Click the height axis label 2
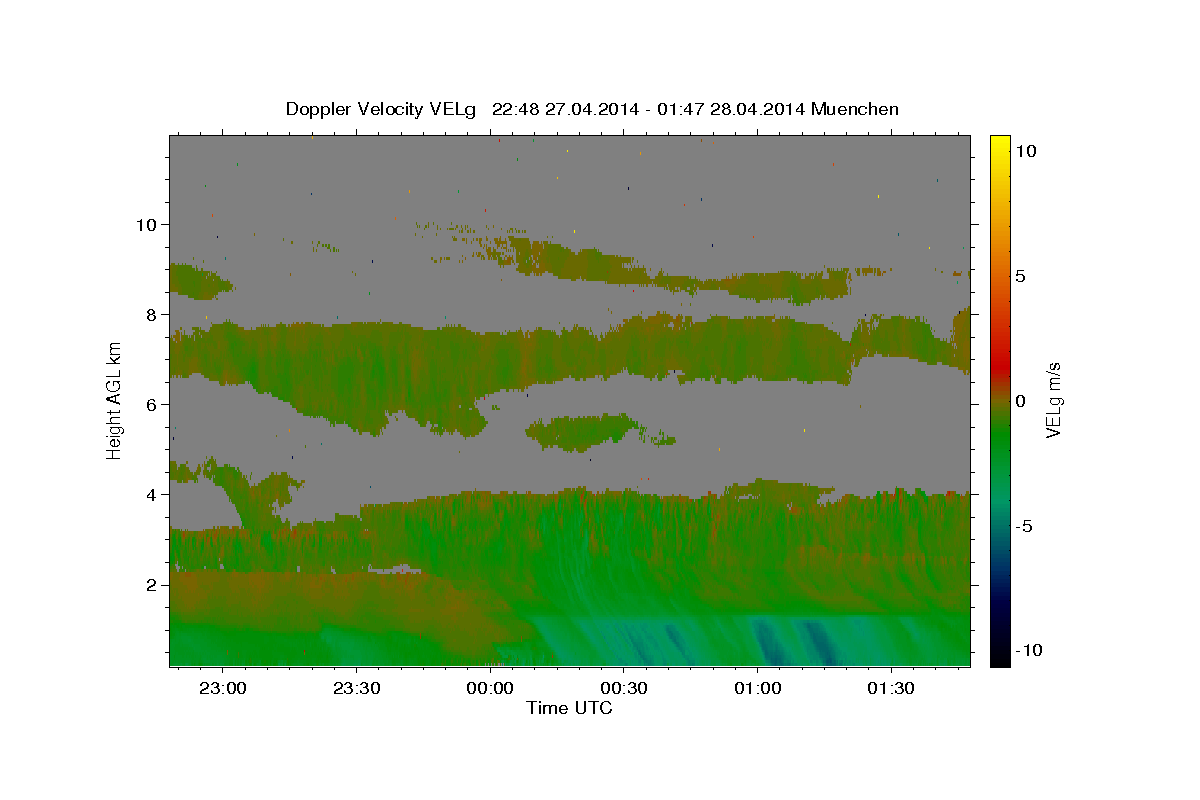This screenshot has width=1200, height=800. tap(150, 584)
